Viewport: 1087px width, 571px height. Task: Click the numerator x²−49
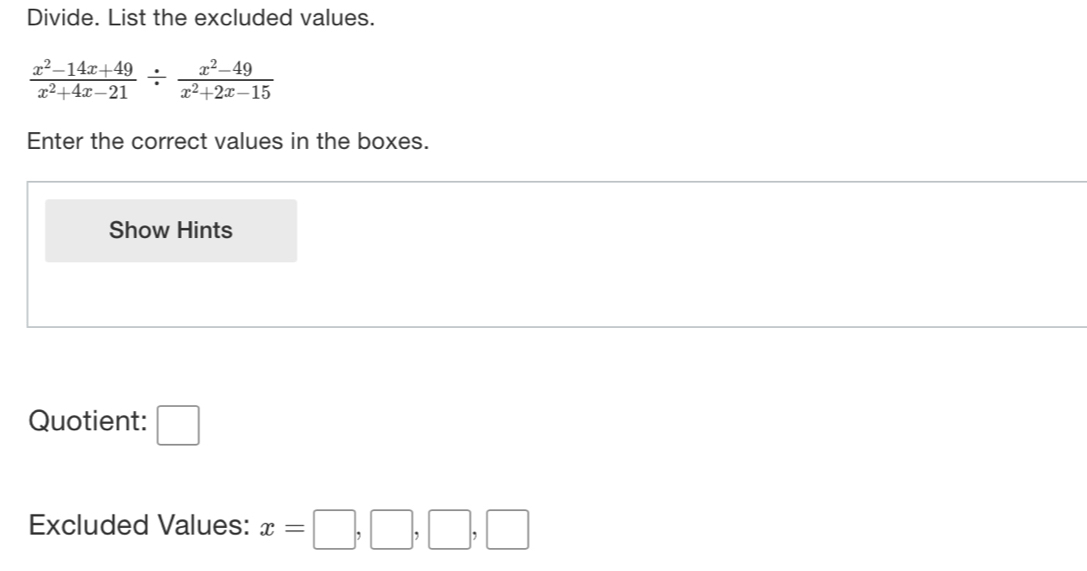[x=225, y=69]
